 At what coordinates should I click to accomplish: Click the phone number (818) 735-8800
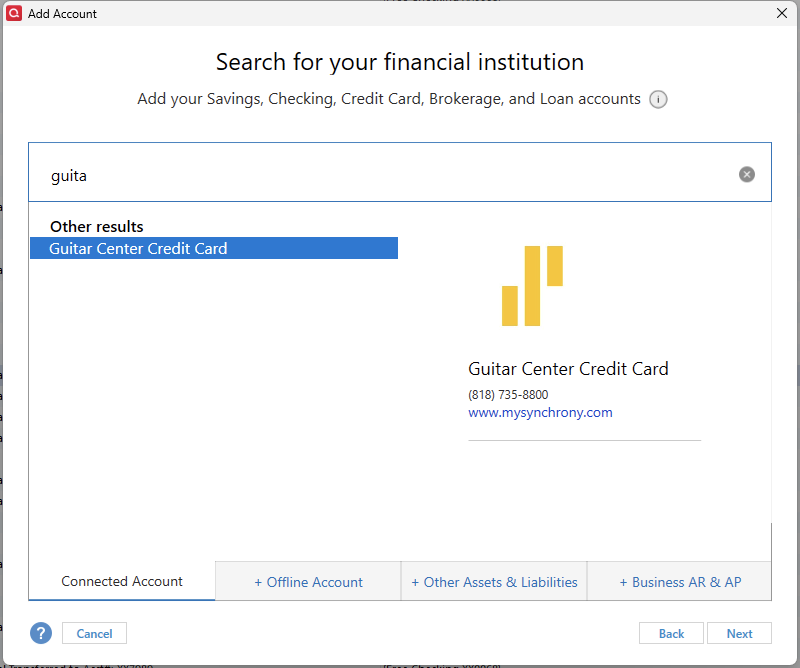(x=508, y=394)
